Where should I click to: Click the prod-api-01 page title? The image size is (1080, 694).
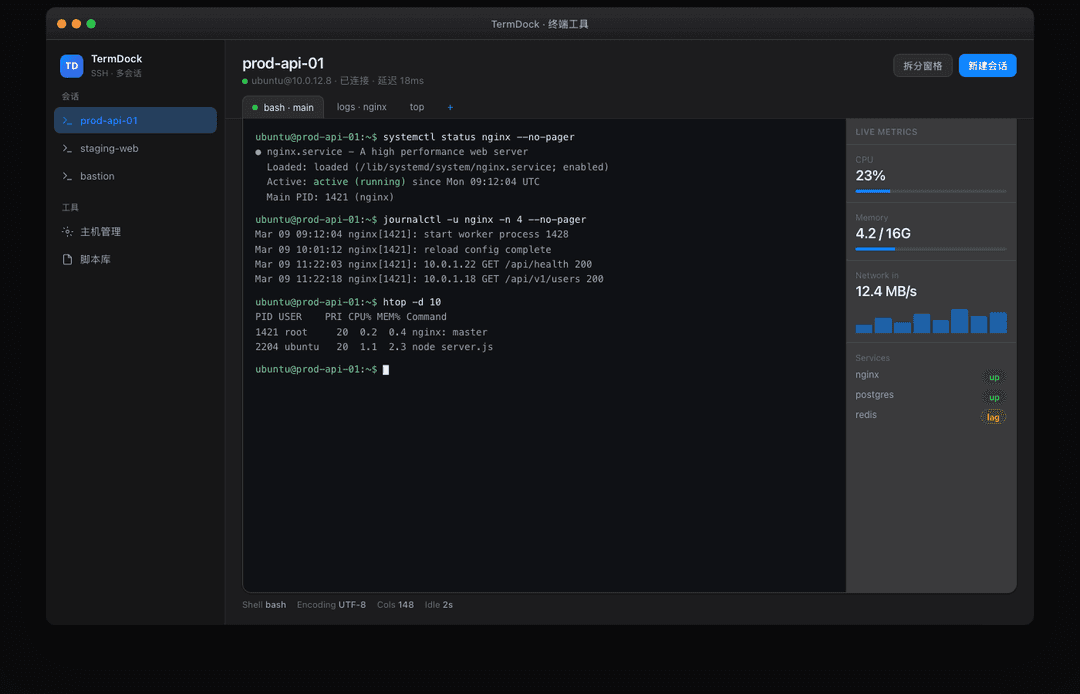point(283,63)
